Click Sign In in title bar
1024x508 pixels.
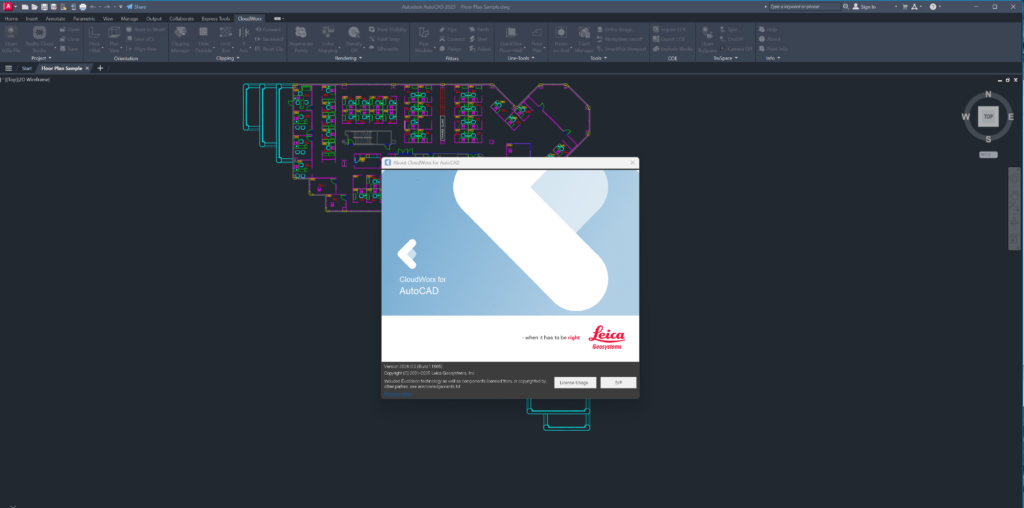(864, 7)
